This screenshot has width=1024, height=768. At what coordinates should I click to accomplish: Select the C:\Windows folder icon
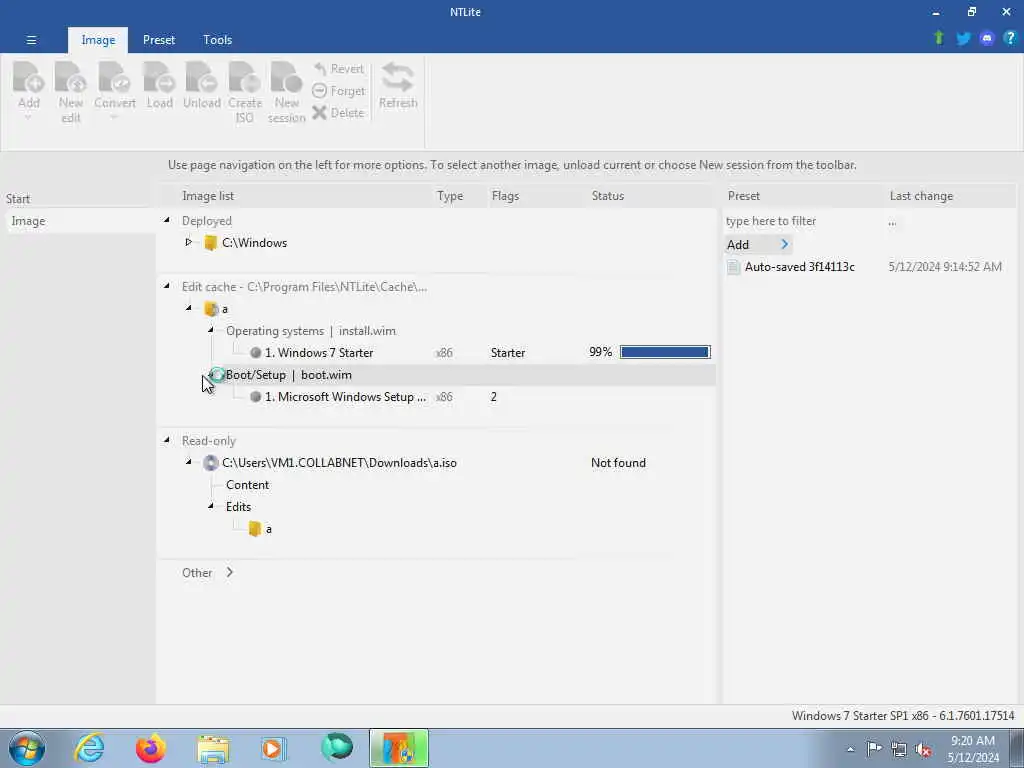click(x=210, y=243)
